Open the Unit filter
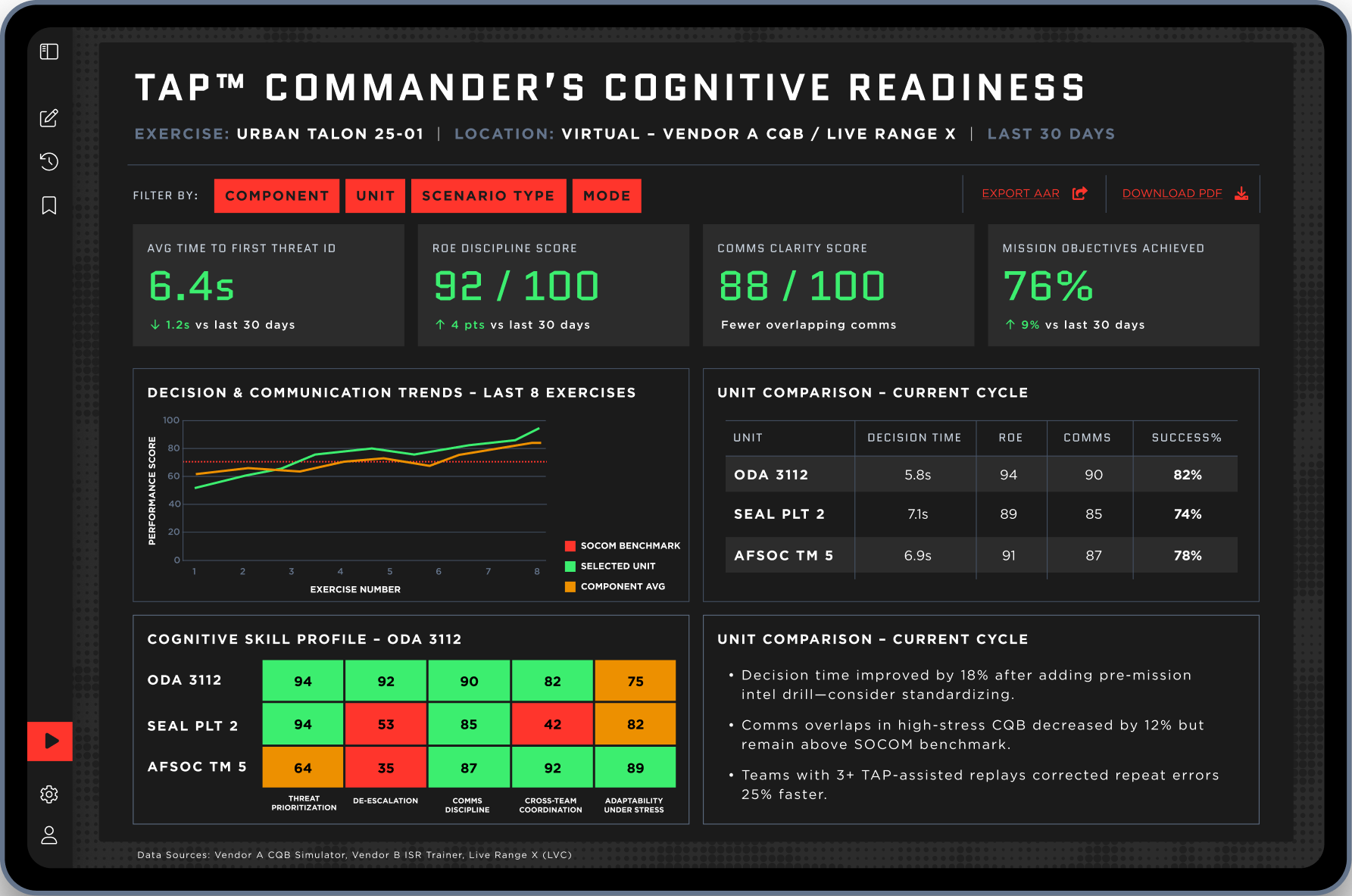The height and width of the screenshot is (896, 1352). (375, 196)
